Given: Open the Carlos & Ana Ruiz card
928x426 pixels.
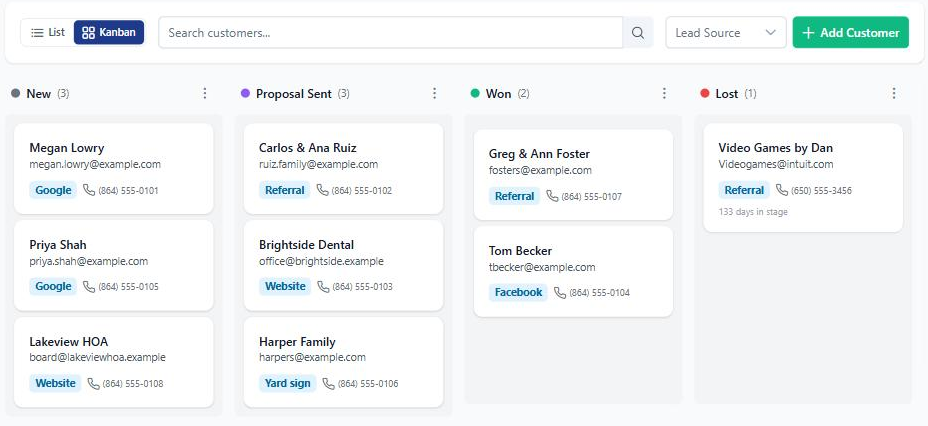Looking at the screenshot, I should [x=343, y=169].
